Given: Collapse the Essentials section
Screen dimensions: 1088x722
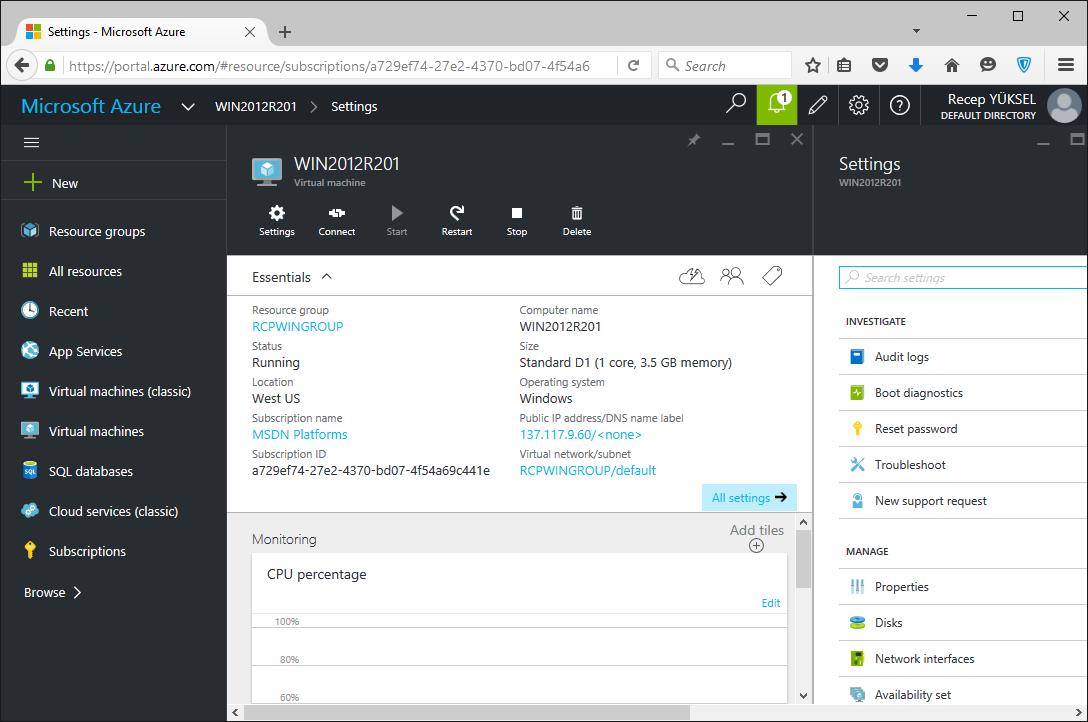Looking at the screenshot, I should point(326,277).
